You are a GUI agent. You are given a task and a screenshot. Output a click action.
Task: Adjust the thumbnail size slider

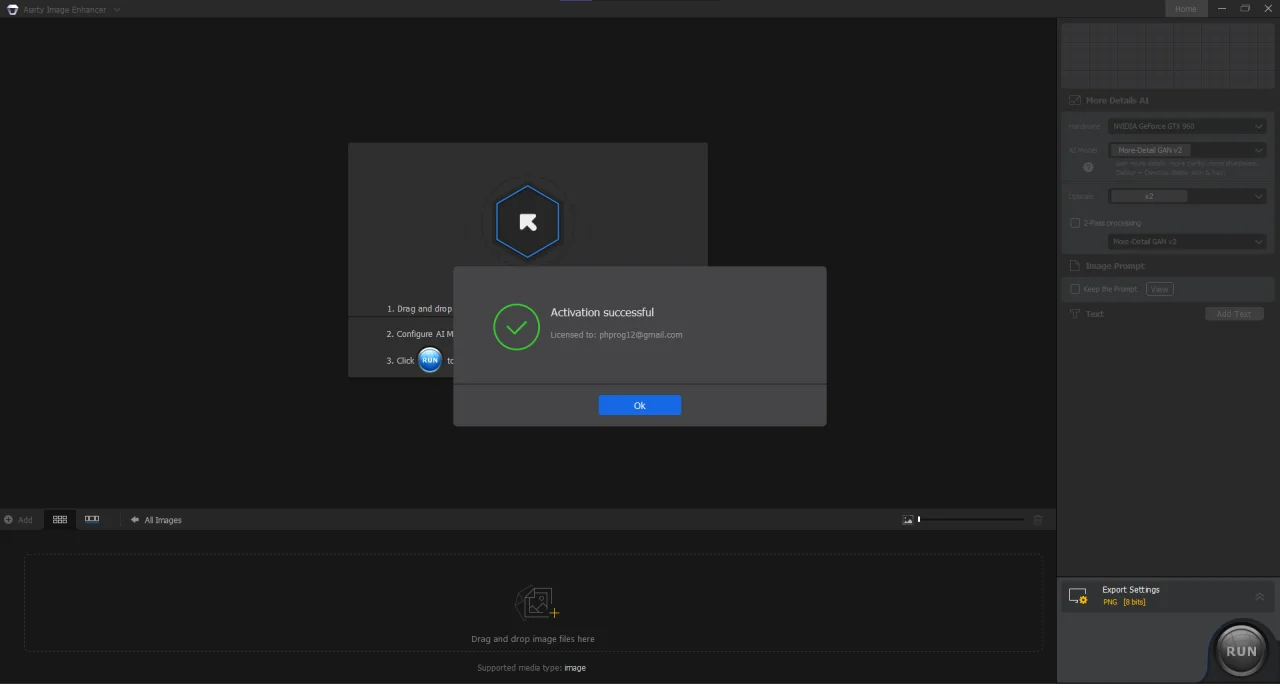pyautogui.click(x=971, y=520)
